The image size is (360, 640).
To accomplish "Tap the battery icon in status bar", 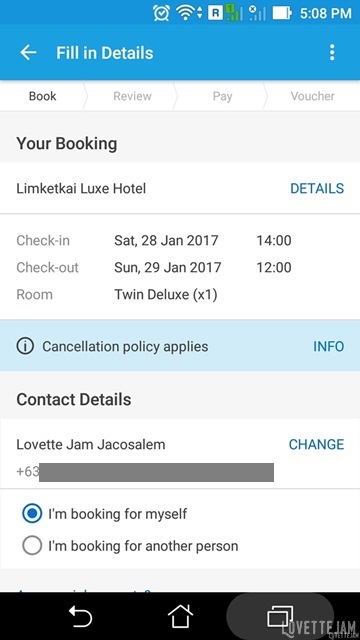I will 282,13.
